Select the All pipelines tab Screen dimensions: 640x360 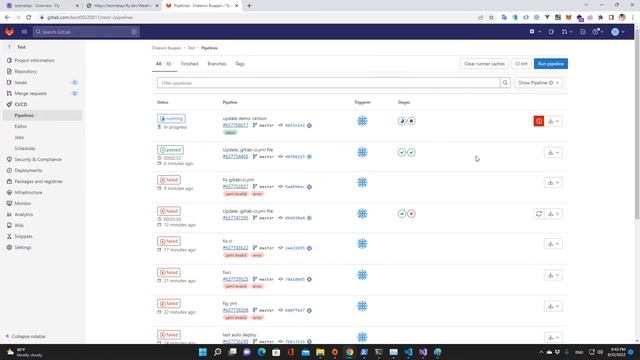click(164, 64)
